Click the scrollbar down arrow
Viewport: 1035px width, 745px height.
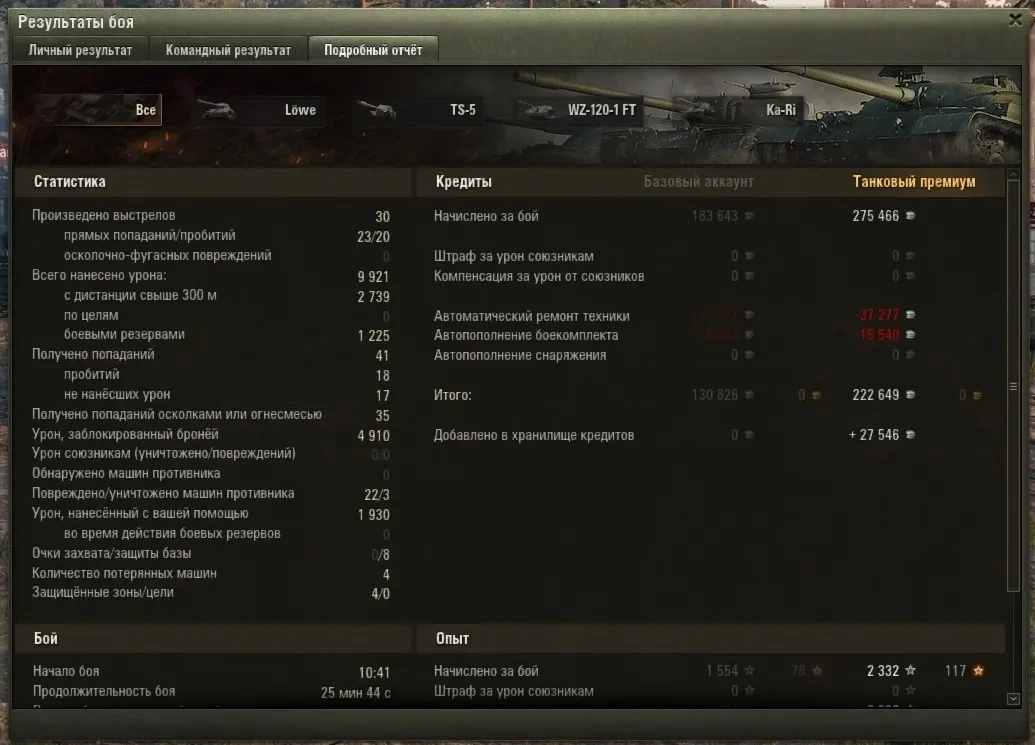[x=1014, y=699]
